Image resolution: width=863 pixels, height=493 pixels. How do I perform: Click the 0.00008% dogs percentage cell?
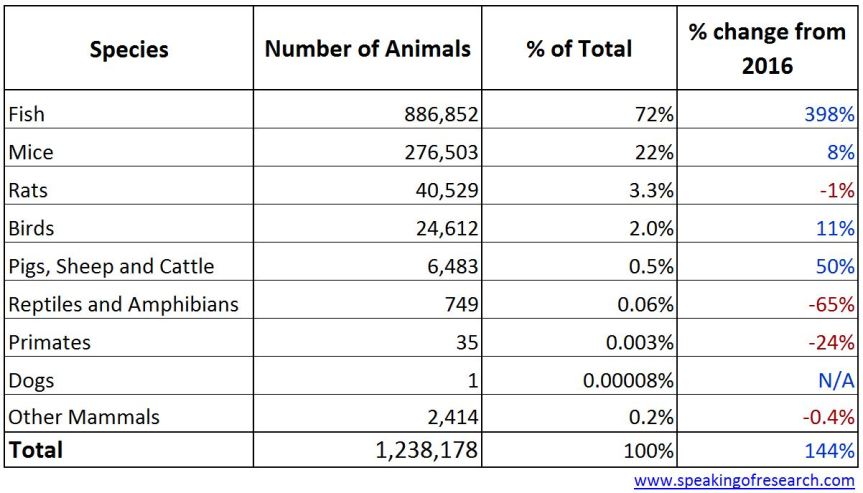point(626,380)
